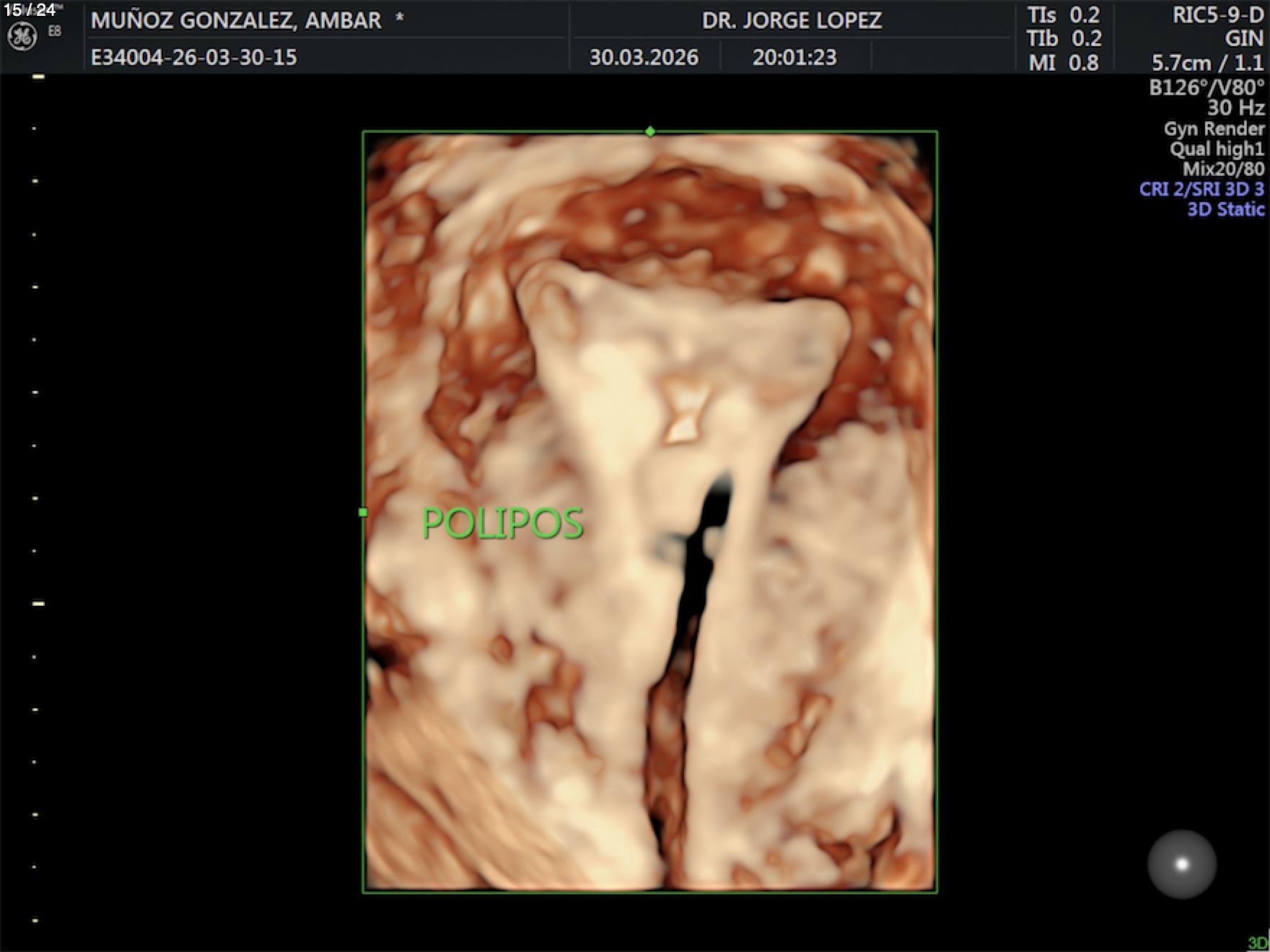Click the green square handle on left edge
1270x952 pixels.
tap(362, 512)
